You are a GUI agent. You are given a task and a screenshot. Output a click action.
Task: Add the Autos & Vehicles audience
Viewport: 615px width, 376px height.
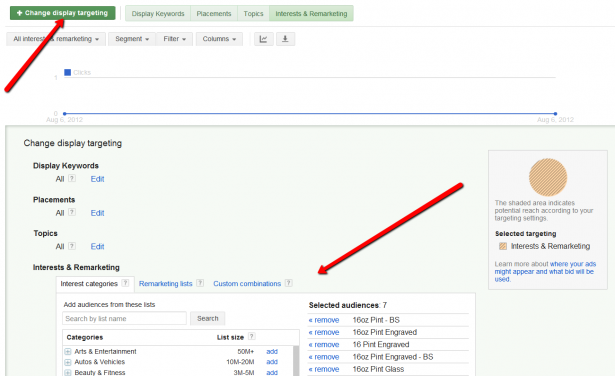click(272, 362)
